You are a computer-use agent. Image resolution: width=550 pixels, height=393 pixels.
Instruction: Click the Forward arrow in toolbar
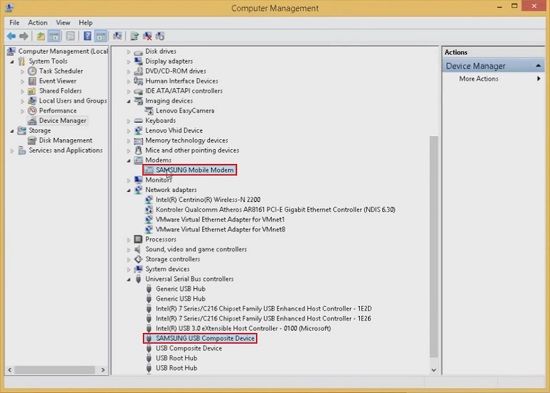click(x=24, y=36)
